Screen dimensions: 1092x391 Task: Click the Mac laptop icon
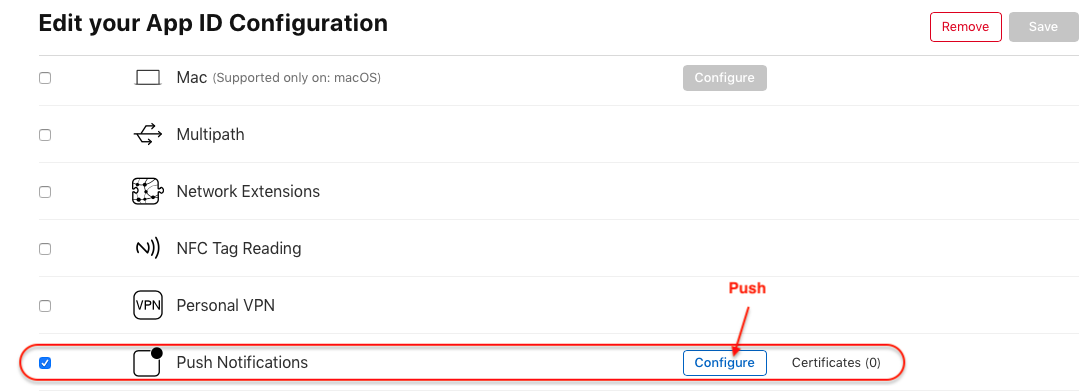point(147,78)
